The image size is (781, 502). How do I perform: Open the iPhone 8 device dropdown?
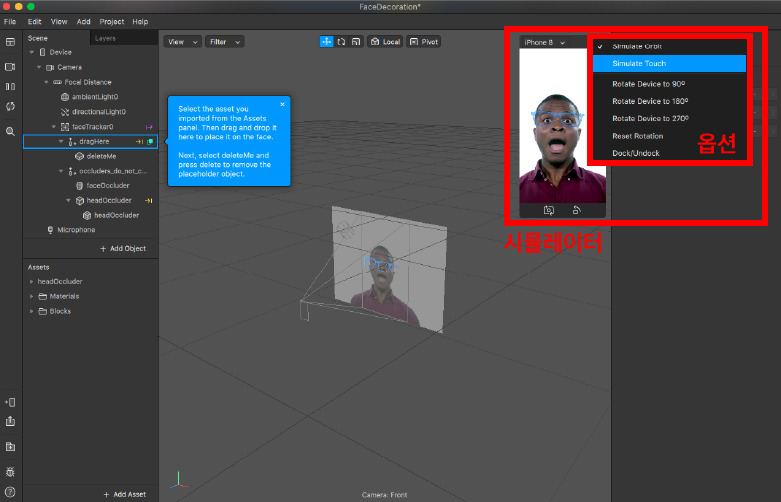pyautogui.click(x=544, y=42)
